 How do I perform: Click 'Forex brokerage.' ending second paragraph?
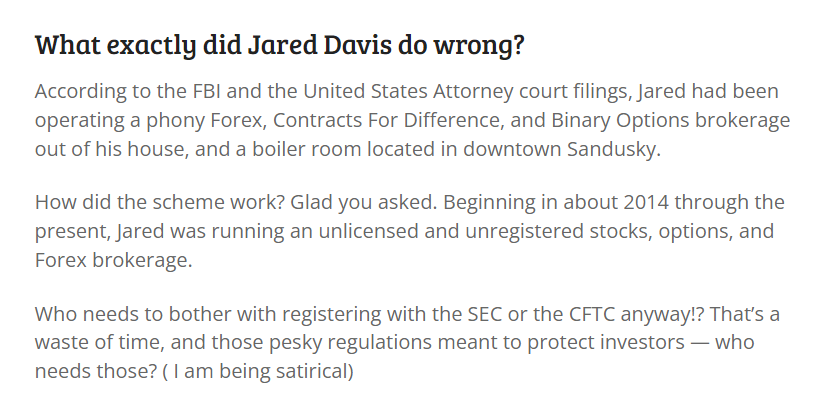coord(114,260)
